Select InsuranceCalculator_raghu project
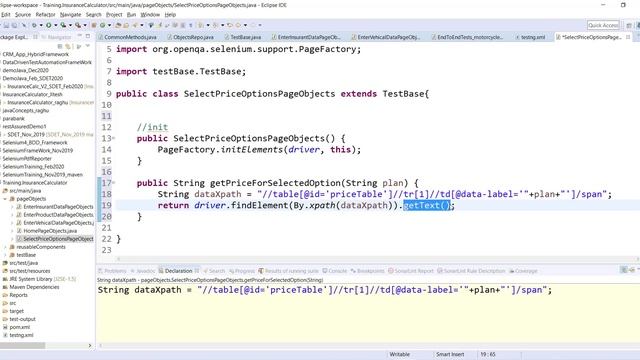The height and width of the screenshot is (360, 640). pos(38,102)
